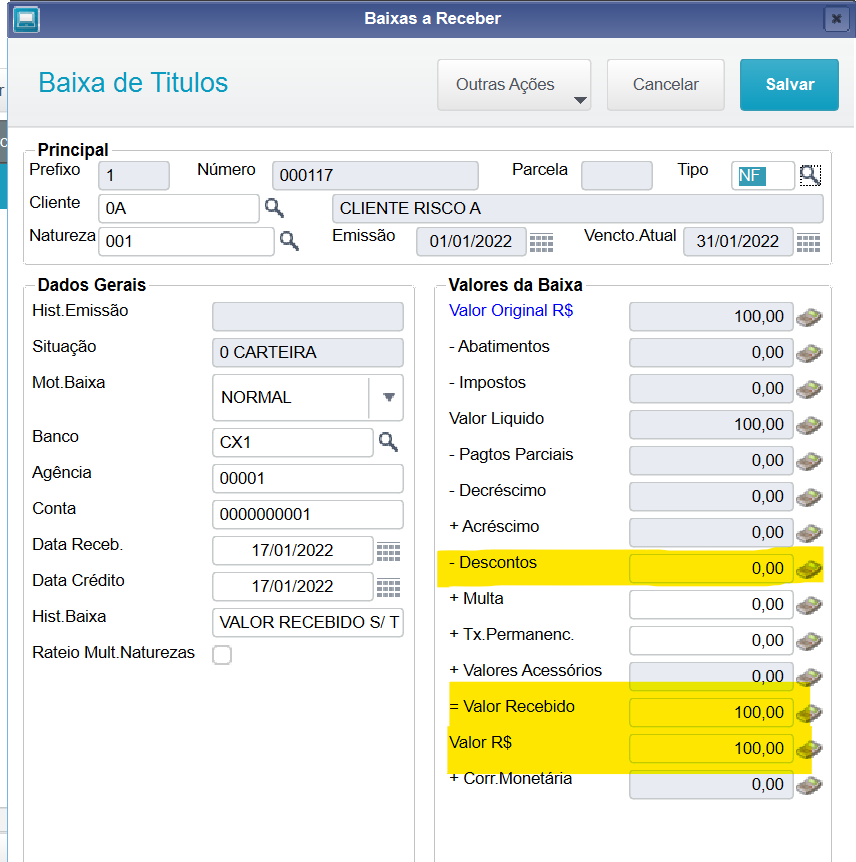Viewport: 856px width, 862px height.
Task: Click the Multa value field
Action: point(711,604)
